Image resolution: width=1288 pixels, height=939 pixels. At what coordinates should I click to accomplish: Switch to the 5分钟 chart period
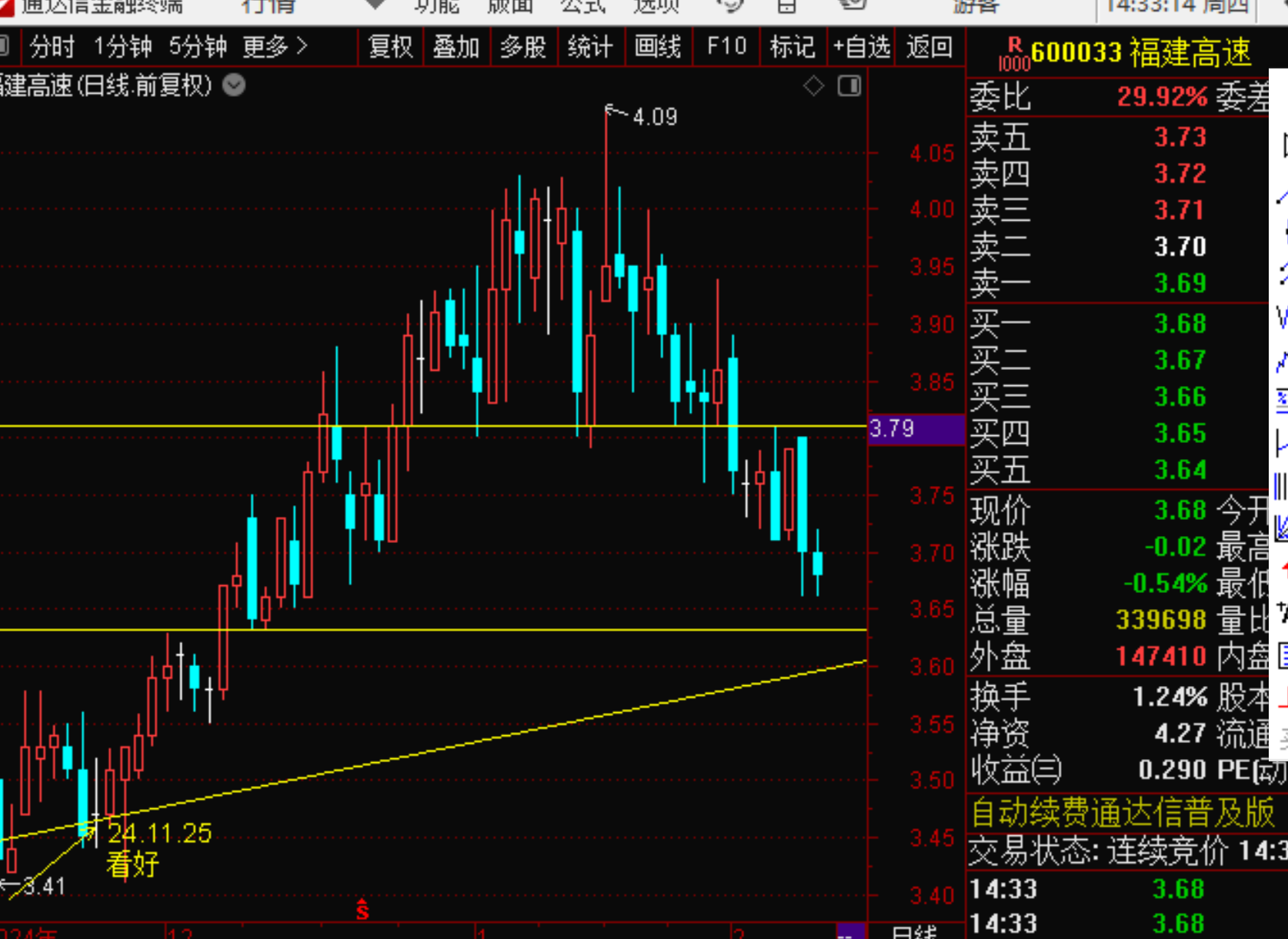tap(198, 47)
